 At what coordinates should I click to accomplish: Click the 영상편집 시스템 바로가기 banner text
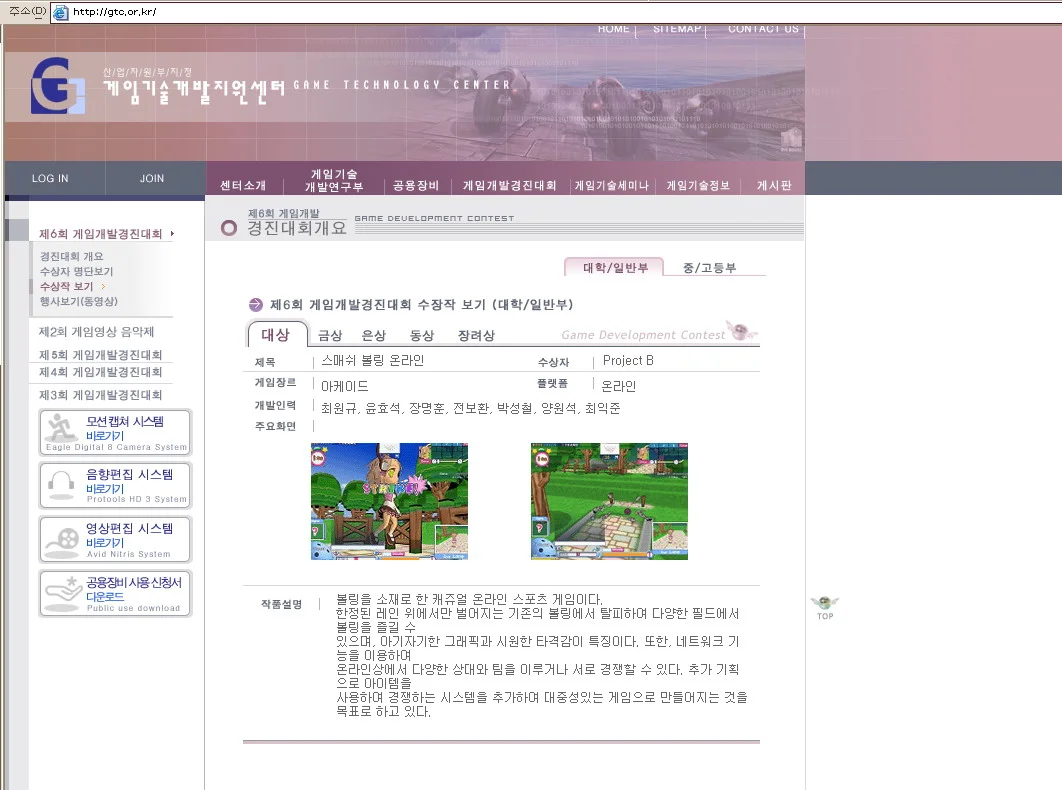point(129,535)
